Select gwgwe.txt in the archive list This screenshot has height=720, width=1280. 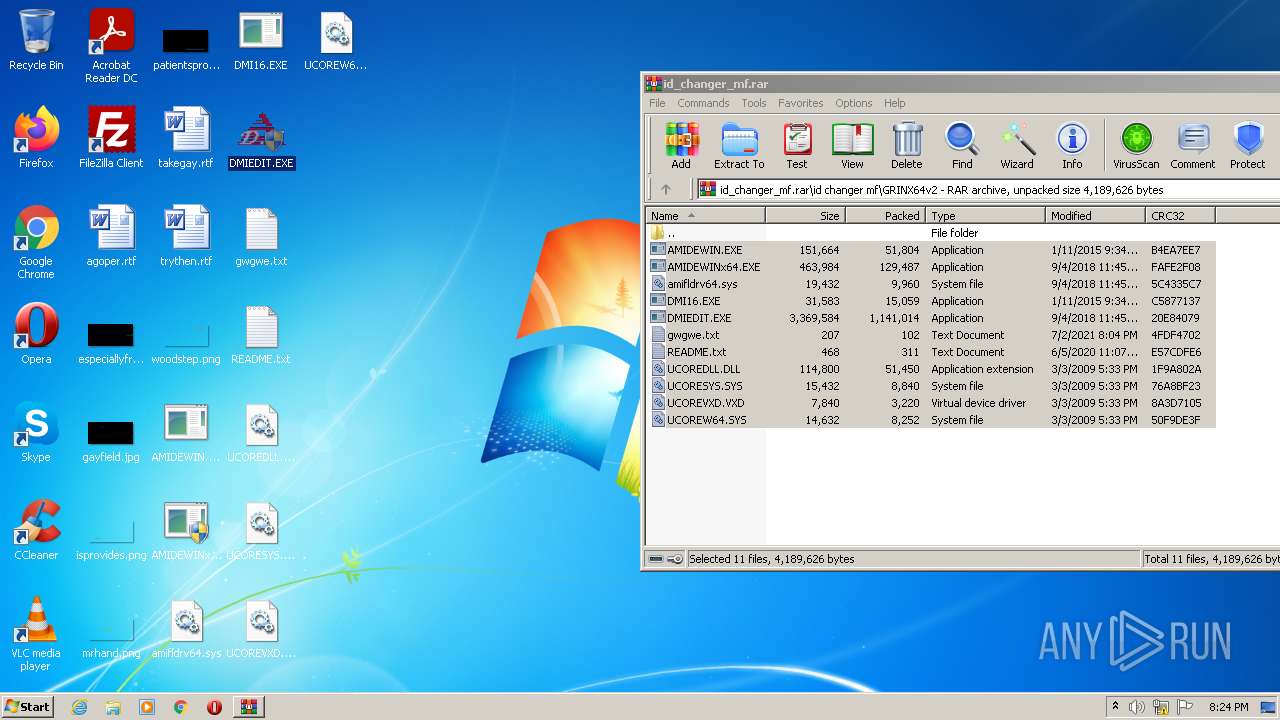pos(930,335)
